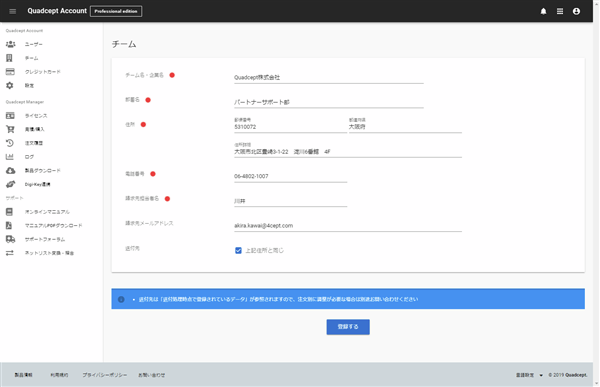Edit the phone number field 06-4802-1007
The height and width of the screenshot is (387, 600).
point(290,176)
